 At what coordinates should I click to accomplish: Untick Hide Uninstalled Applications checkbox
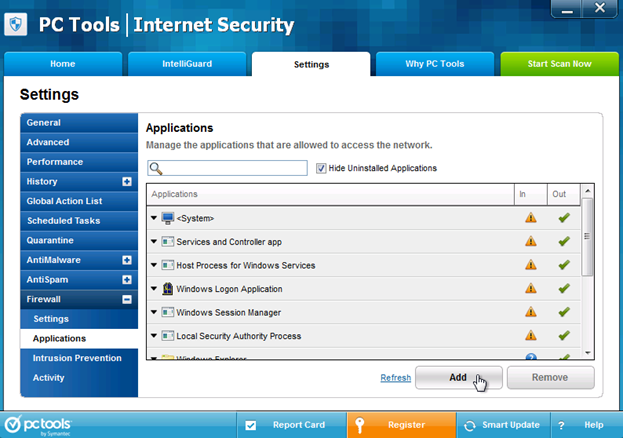321,168
